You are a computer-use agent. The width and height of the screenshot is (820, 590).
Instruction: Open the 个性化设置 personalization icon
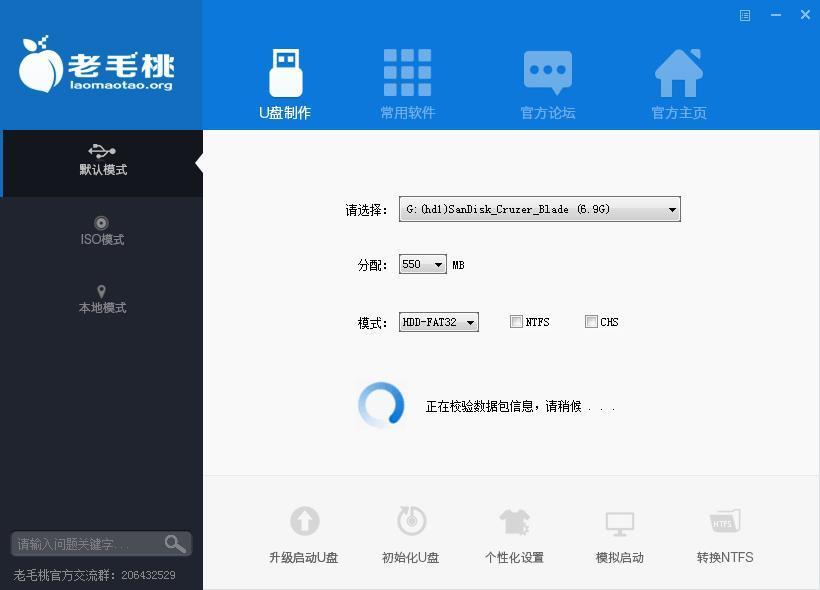coord(514,520)
